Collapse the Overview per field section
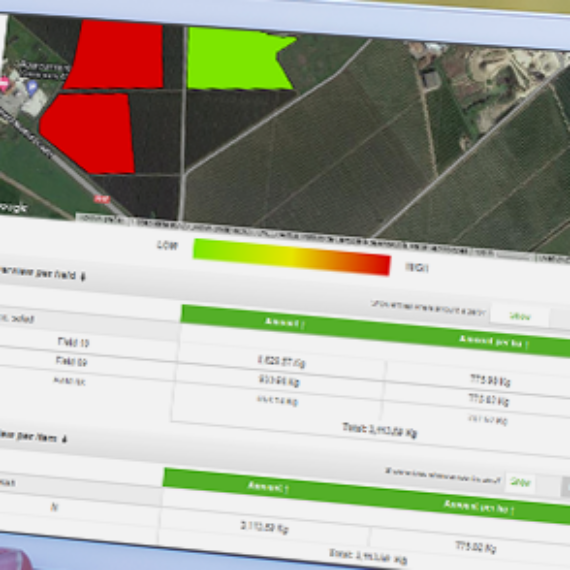Viewport: 570px width, 570px height. pos(83,277)
